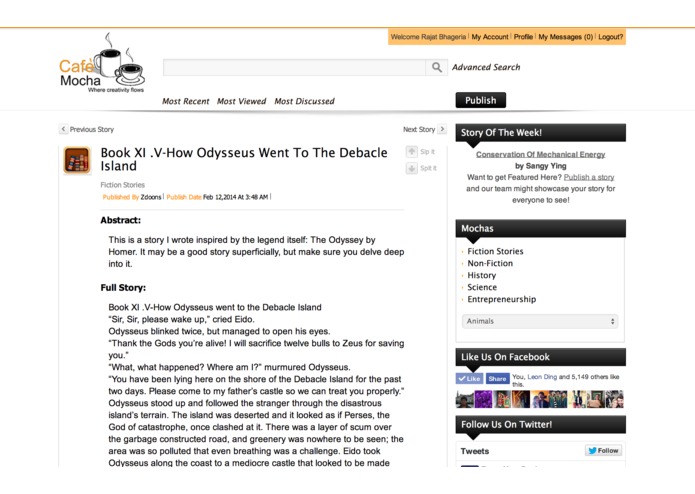Click the Next Story text link

tap(419, 129)
